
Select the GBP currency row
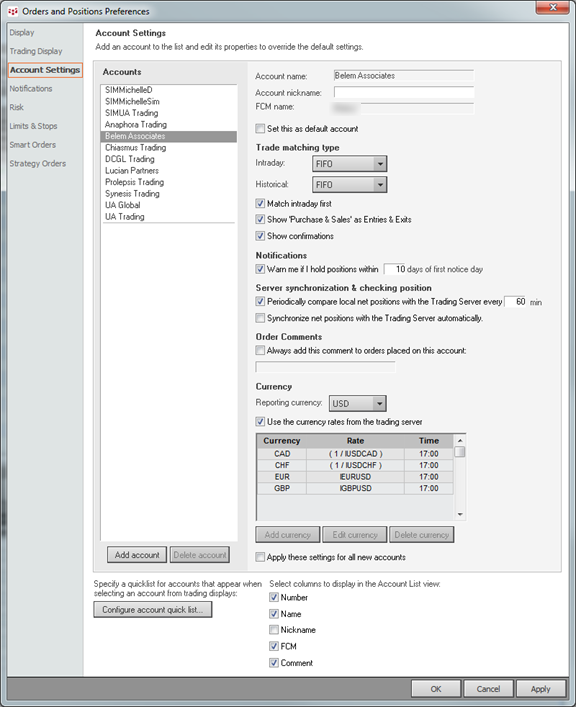[355, 488]
